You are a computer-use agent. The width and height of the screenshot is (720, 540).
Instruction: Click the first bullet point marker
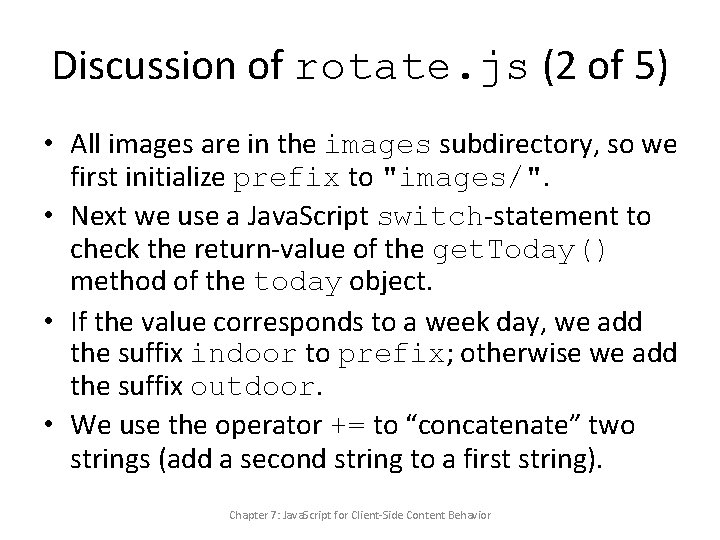coord(48,146)
